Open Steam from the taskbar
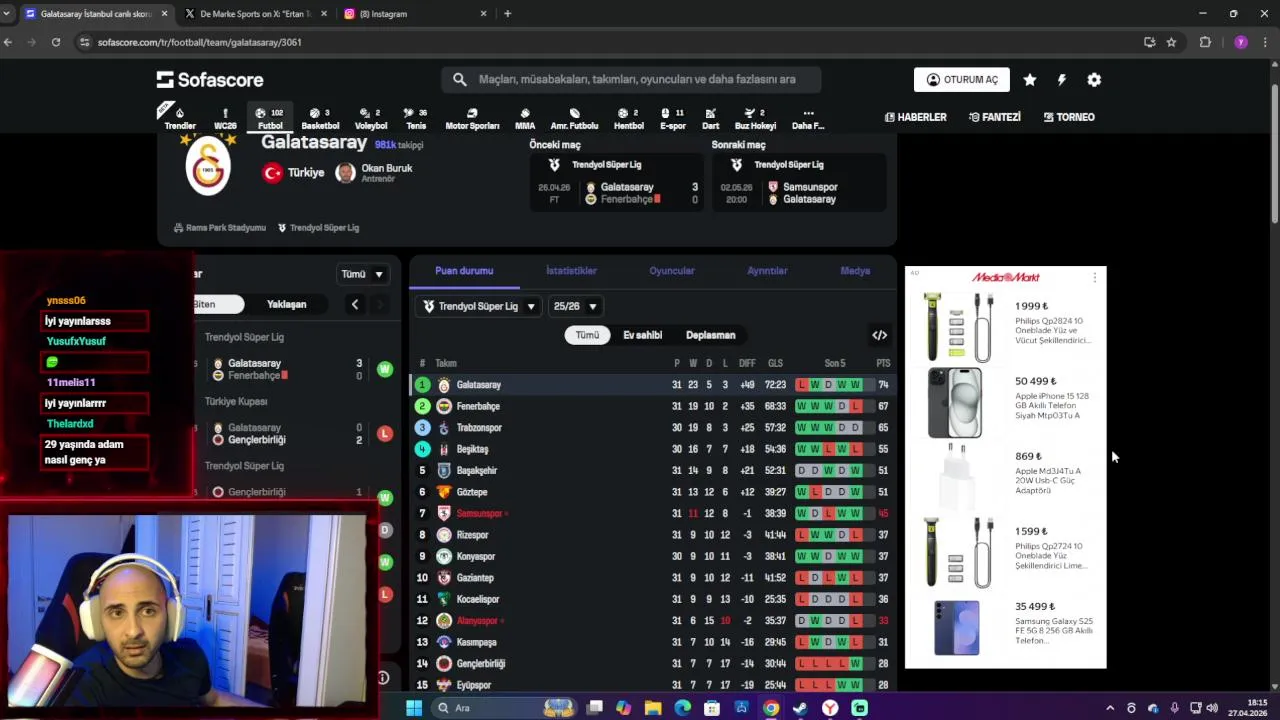This screenshot has width=1280, height=720. (x=800, y=708)
